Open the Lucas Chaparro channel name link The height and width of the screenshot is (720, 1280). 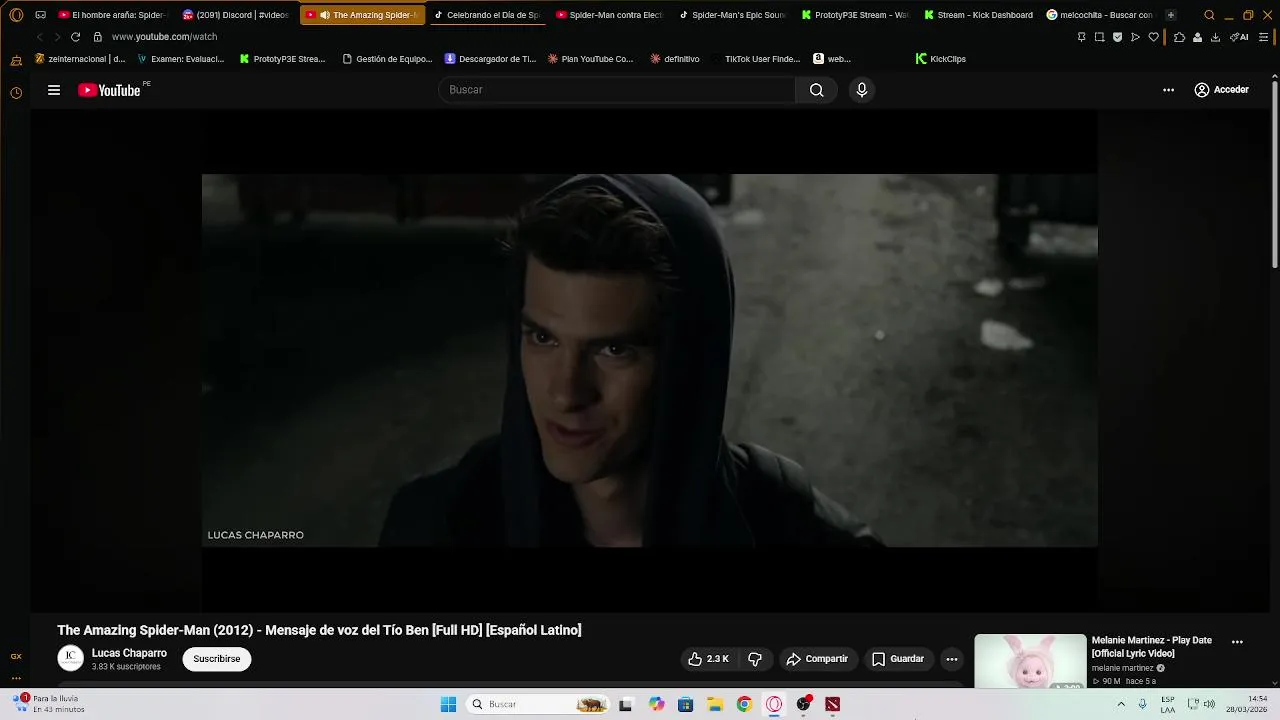[129, 653]
